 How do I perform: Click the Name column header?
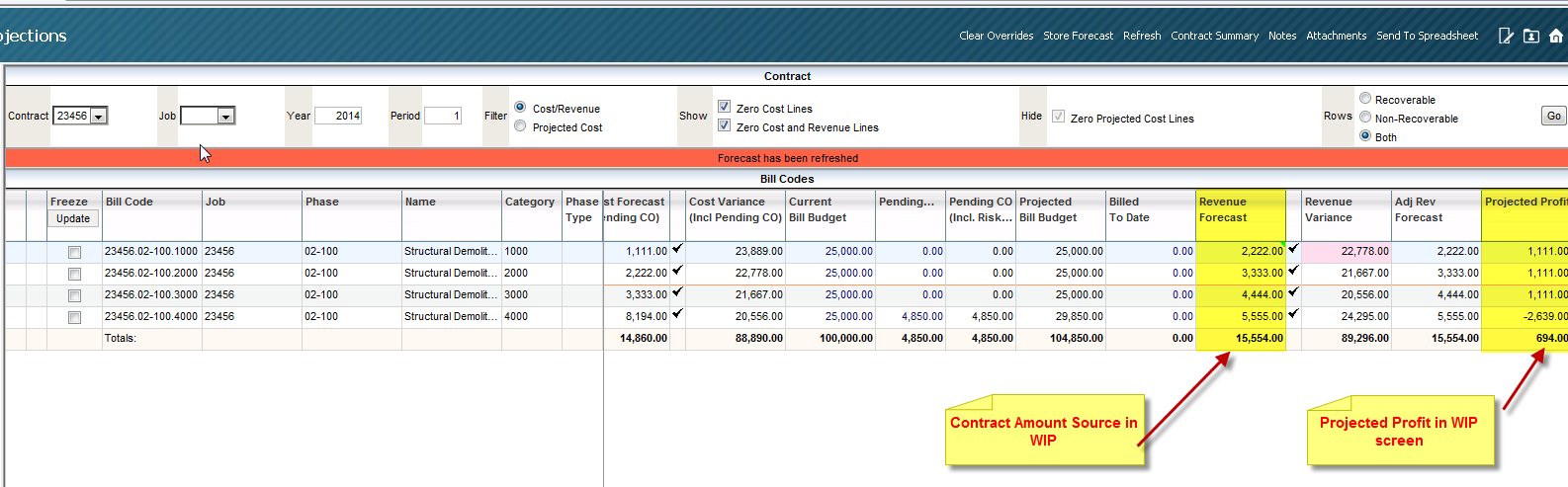point(452,214)
